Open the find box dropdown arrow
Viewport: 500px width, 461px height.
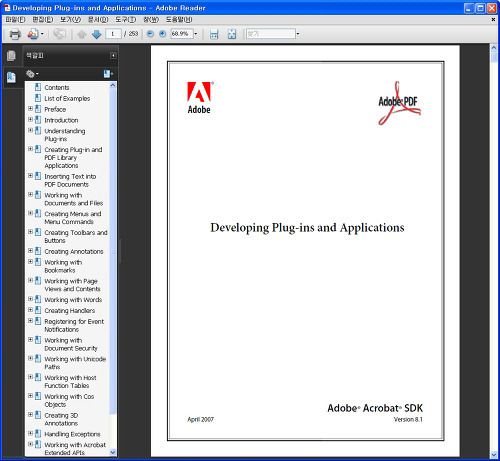(x=298, y=34)
